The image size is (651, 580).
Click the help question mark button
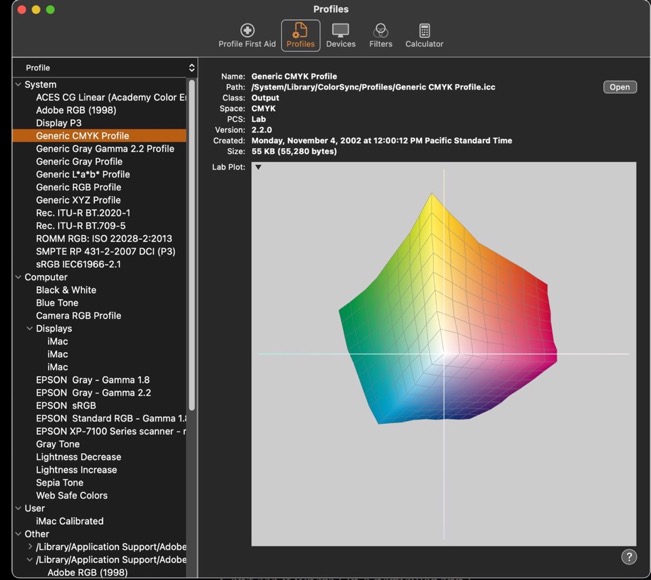(x=629, y=557)
